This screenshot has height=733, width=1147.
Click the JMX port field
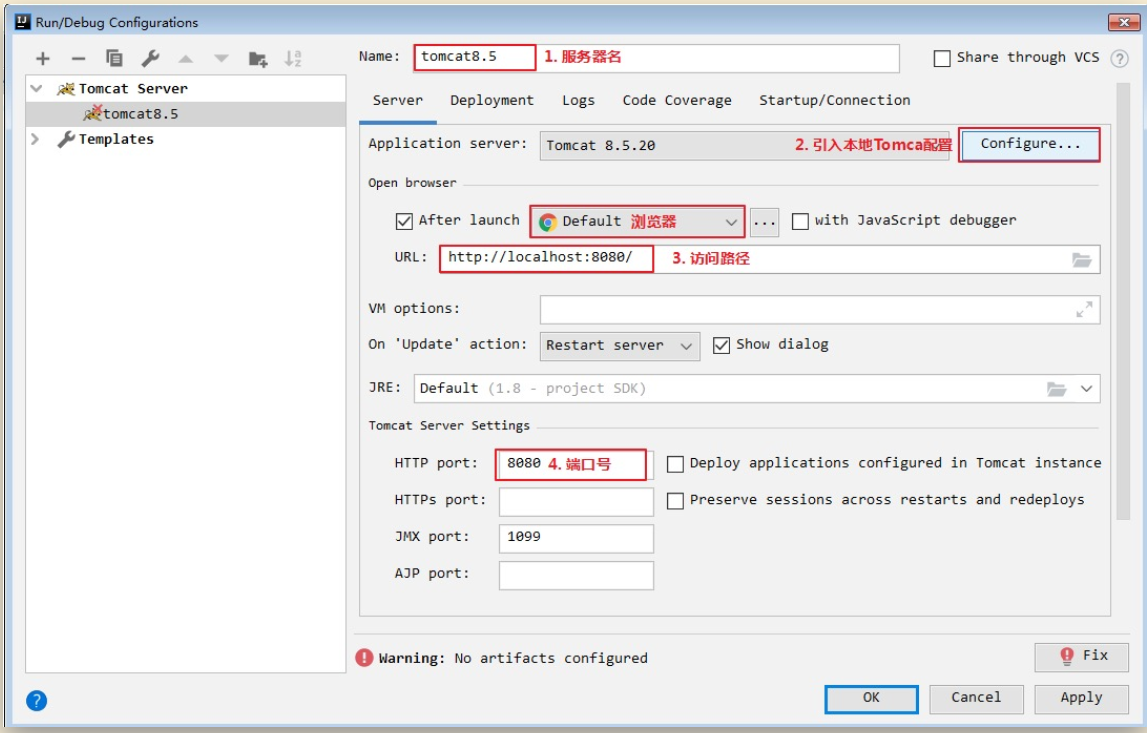[x=576, y=538]
